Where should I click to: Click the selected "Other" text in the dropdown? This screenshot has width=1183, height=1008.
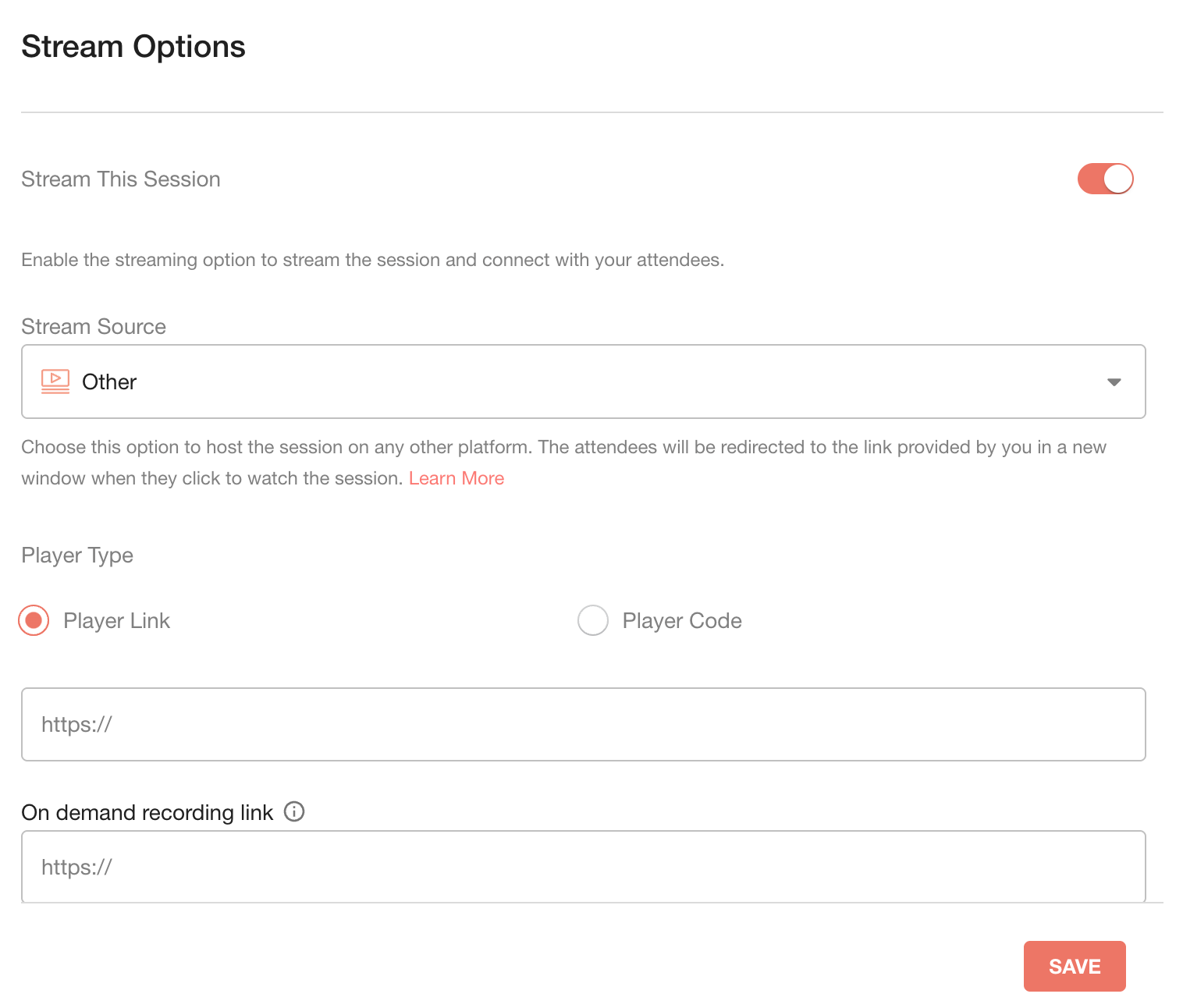point(109,382)
